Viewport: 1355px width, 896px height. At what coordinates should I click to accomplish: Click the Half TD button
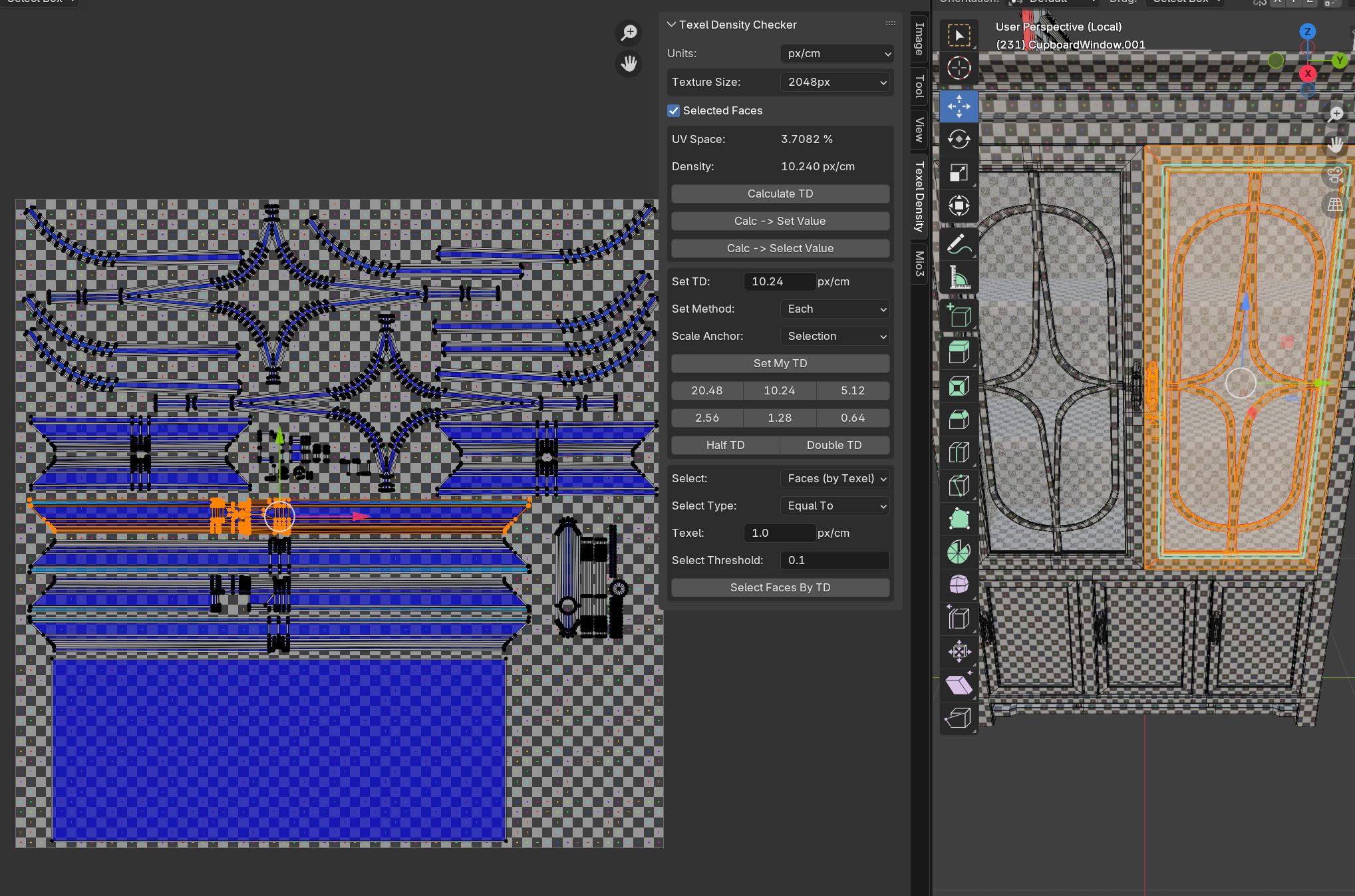tap(726, 445)
